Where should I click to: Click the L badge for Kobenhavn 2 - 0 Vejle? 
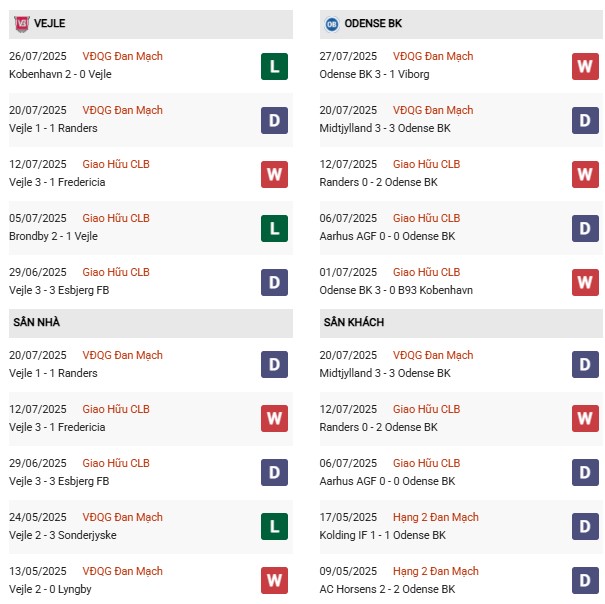click(x=274, y=66)
